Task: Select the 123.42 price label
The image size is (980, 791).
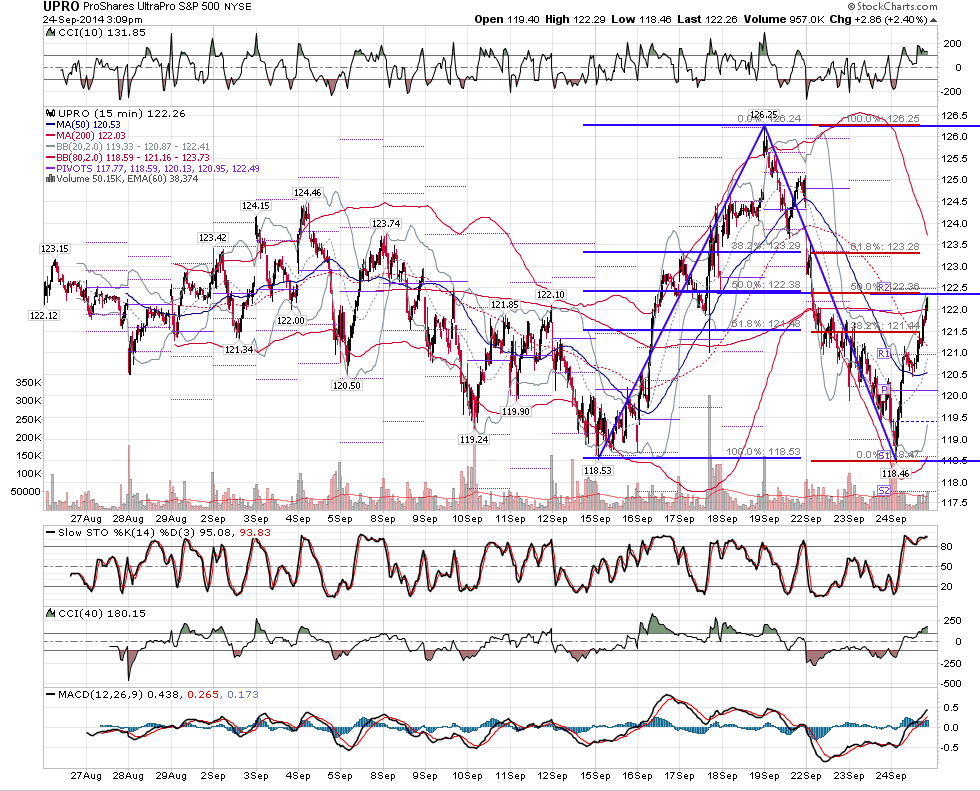Action: tap(212, 237)
